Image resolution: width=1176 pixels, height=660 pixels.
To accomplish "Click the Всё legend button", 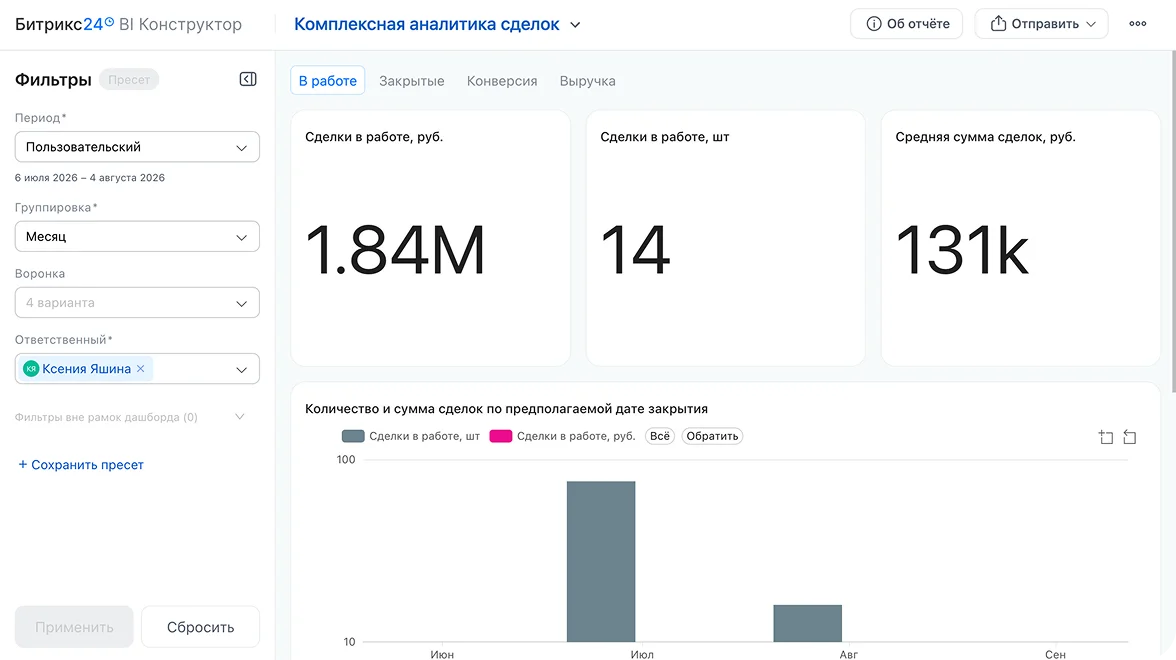I will click(660, 436).
